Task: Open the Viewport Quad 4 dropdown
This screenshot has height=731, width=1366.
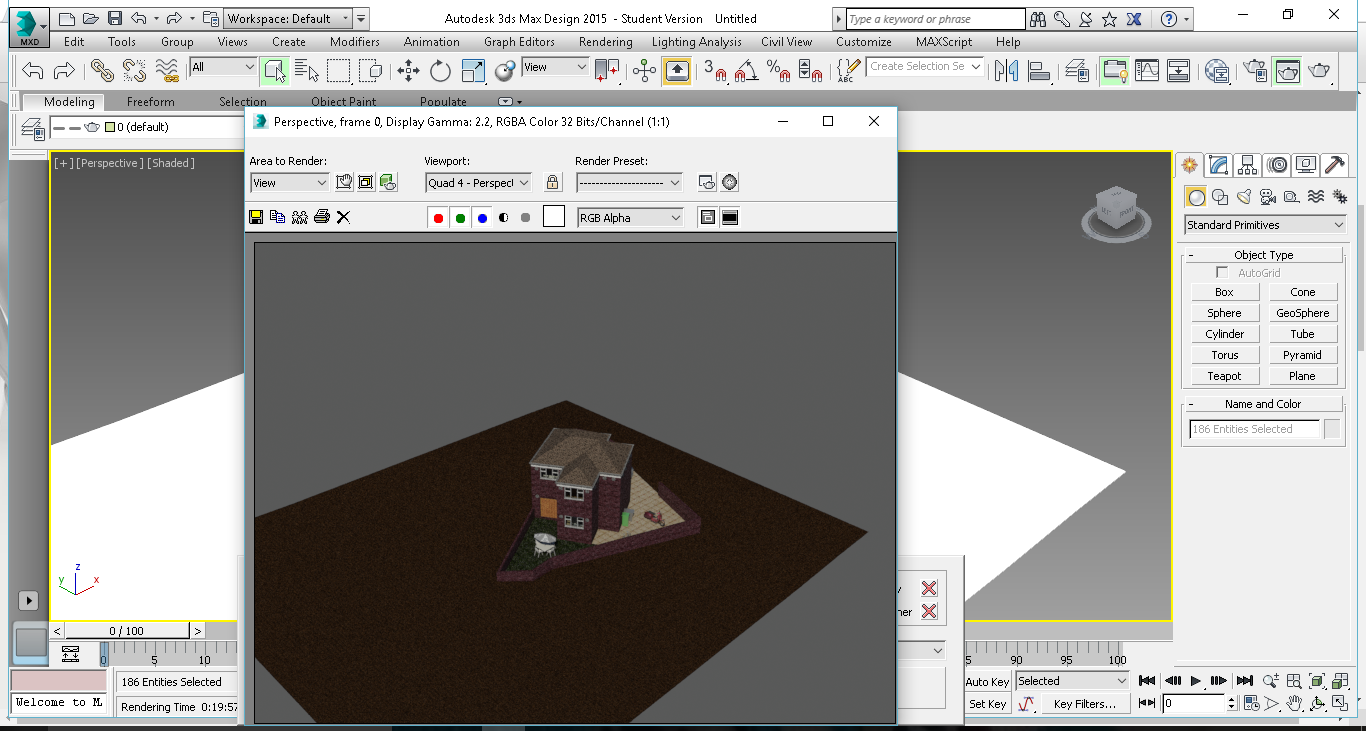Action: pyautogui.click(x=479, y=183)
